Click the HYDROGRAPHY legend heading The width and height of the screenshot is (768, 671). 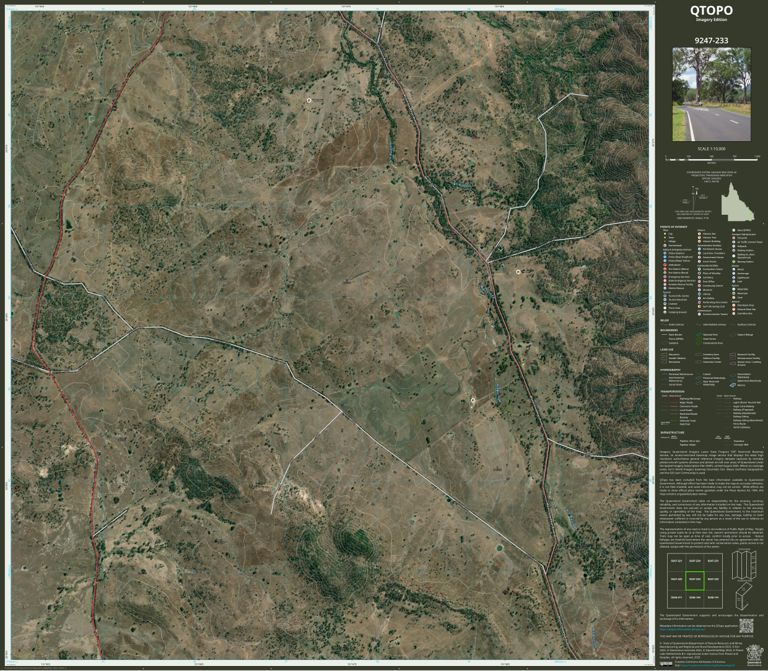[670, 370]
